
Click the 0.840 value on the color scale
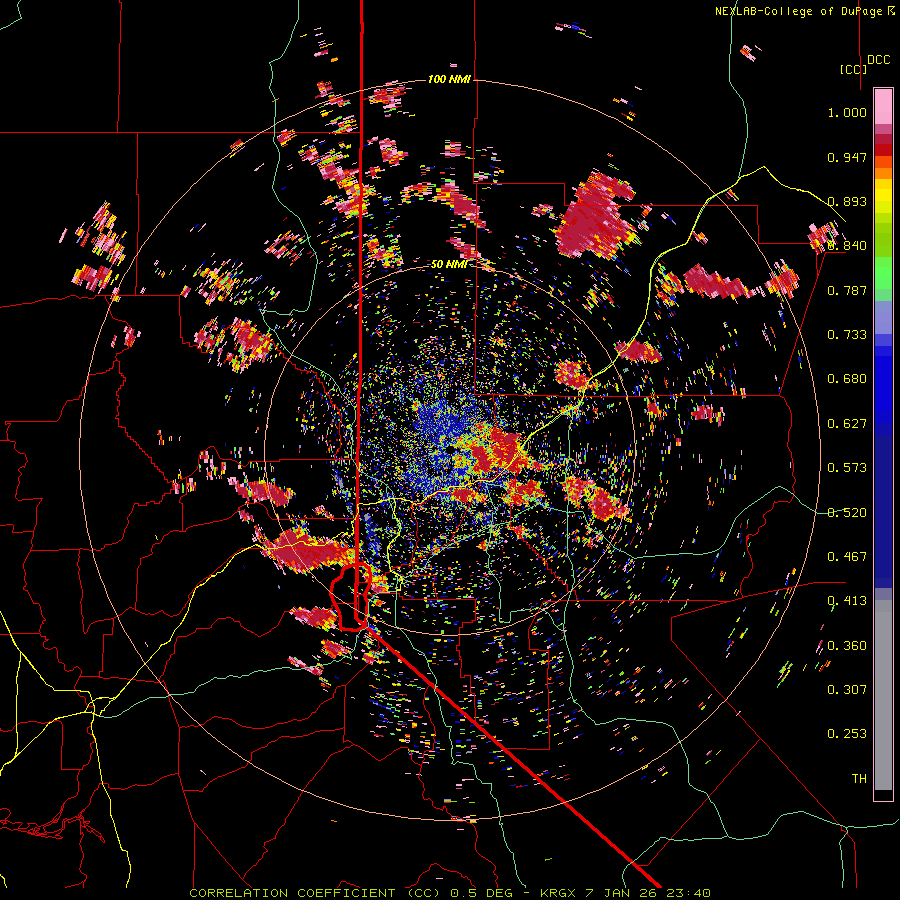point(847,246)
